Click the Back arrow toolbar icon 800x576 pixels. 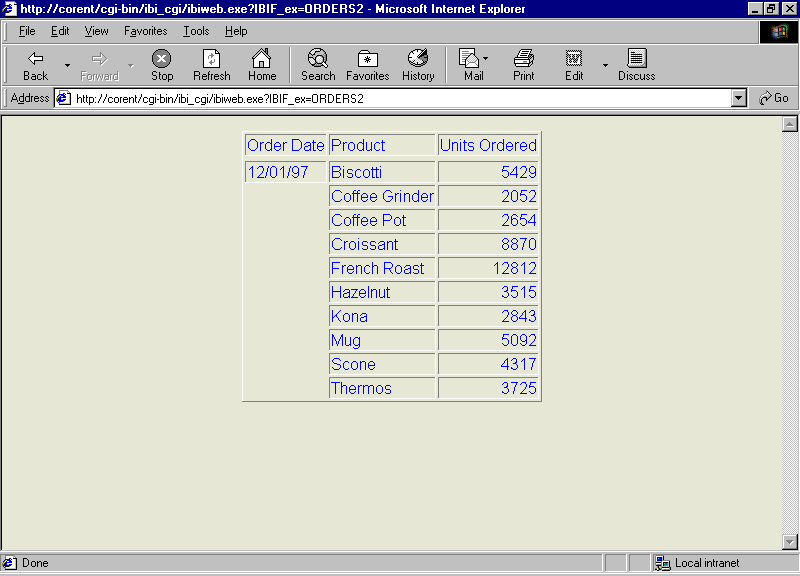pyautogui.click(x=35, y=59)
